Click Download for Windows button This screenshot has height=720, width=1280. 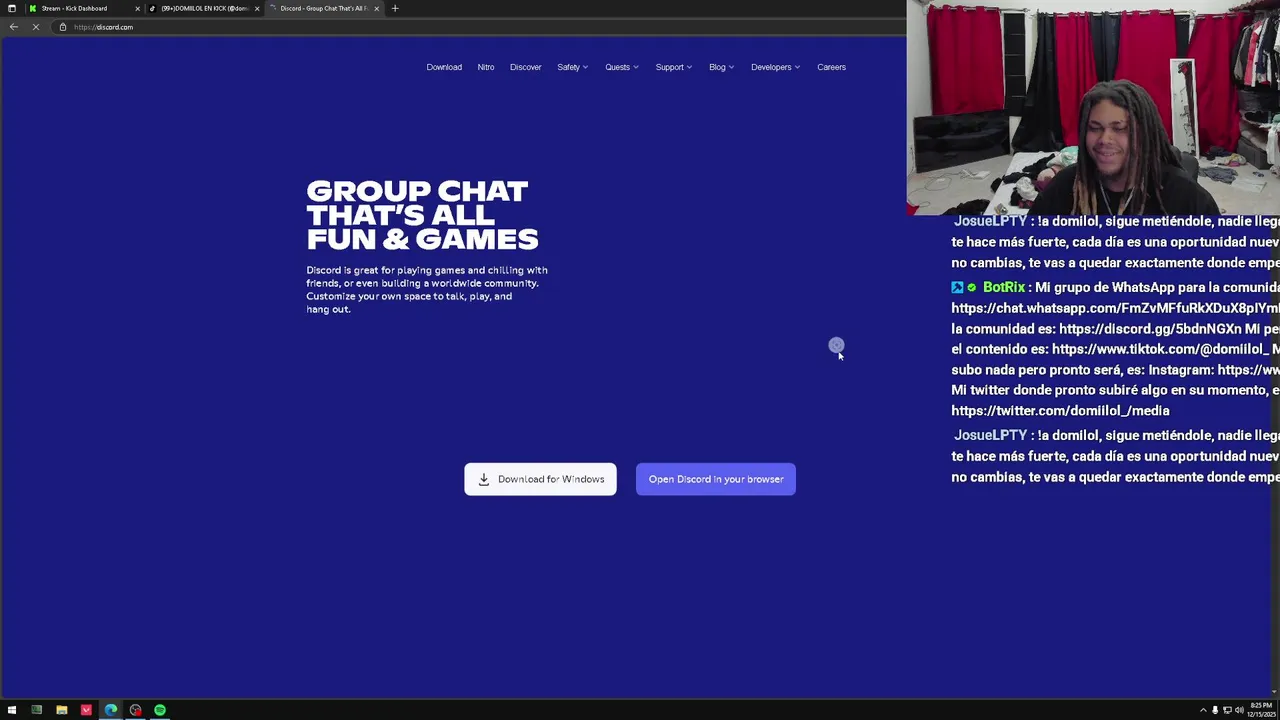[x=540, y=479]
